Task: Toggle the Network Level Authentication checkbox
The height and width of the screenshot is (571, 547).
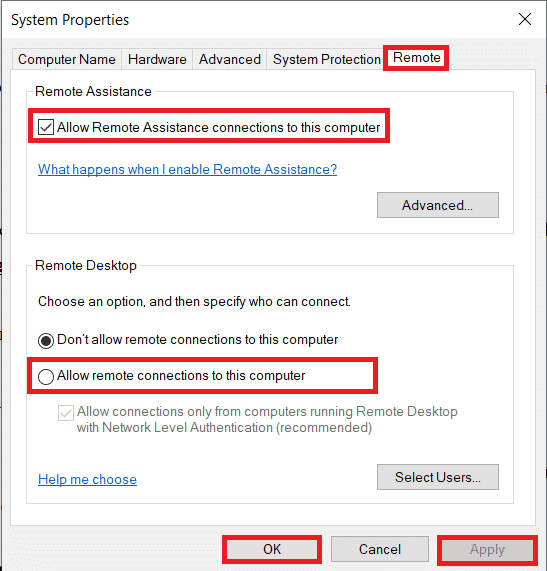Action: click(66, 413)
